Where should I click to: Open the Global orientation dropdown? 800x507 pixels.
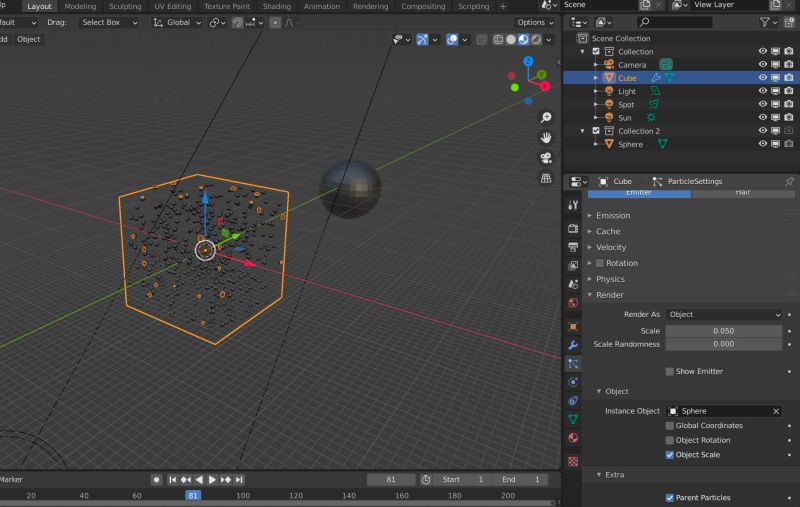[177, 22]
